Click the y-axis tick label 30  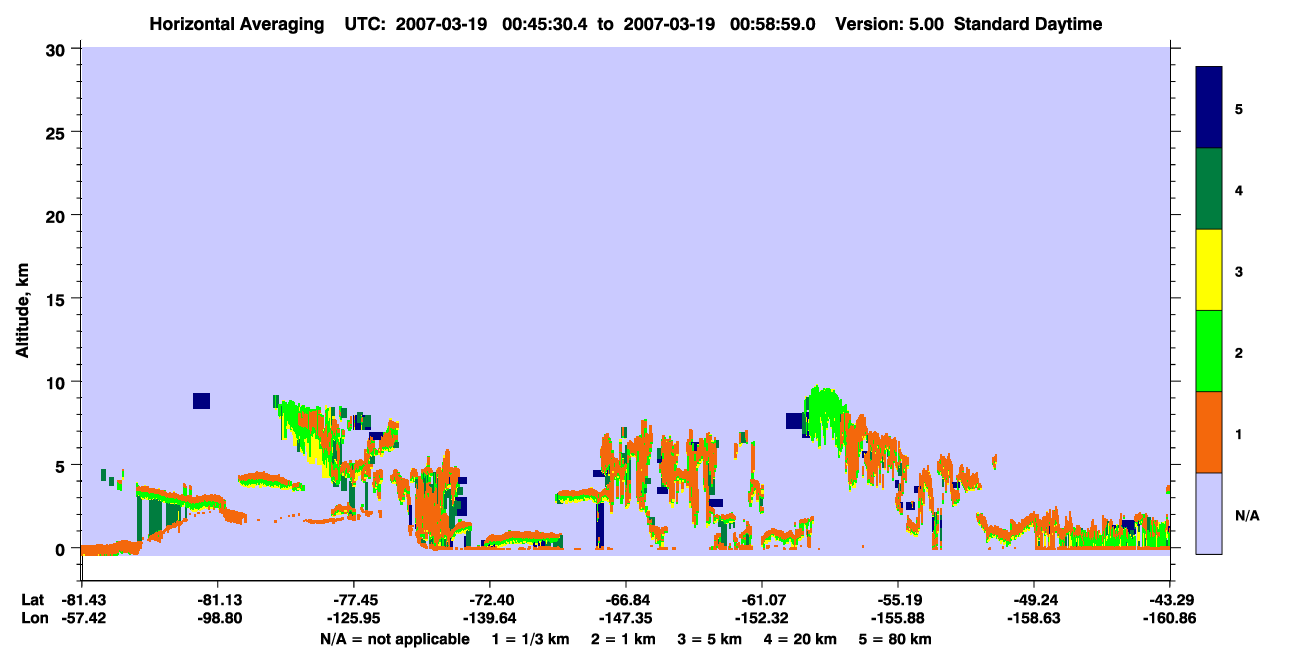58,49
